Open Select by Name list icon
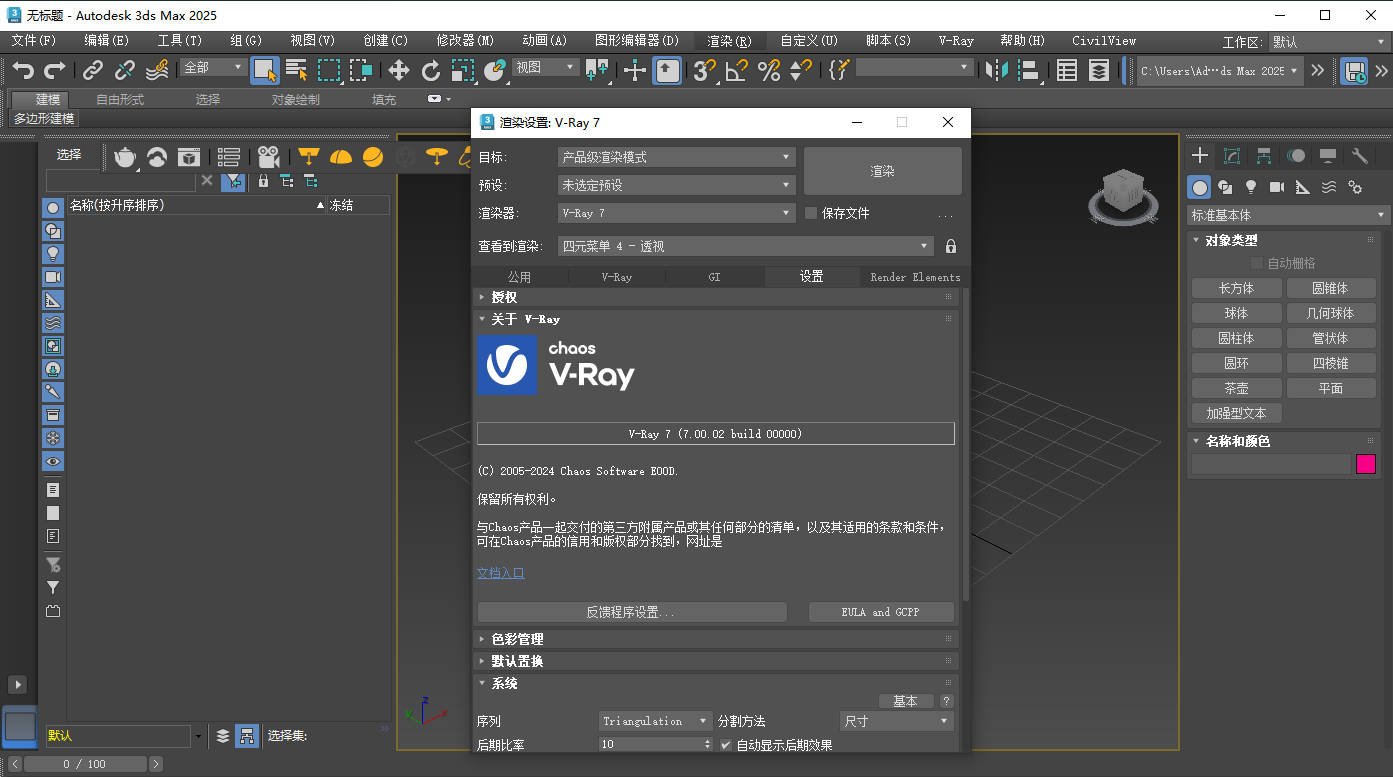This screenshot has height=777, width=1393. (x=296, y=70)
